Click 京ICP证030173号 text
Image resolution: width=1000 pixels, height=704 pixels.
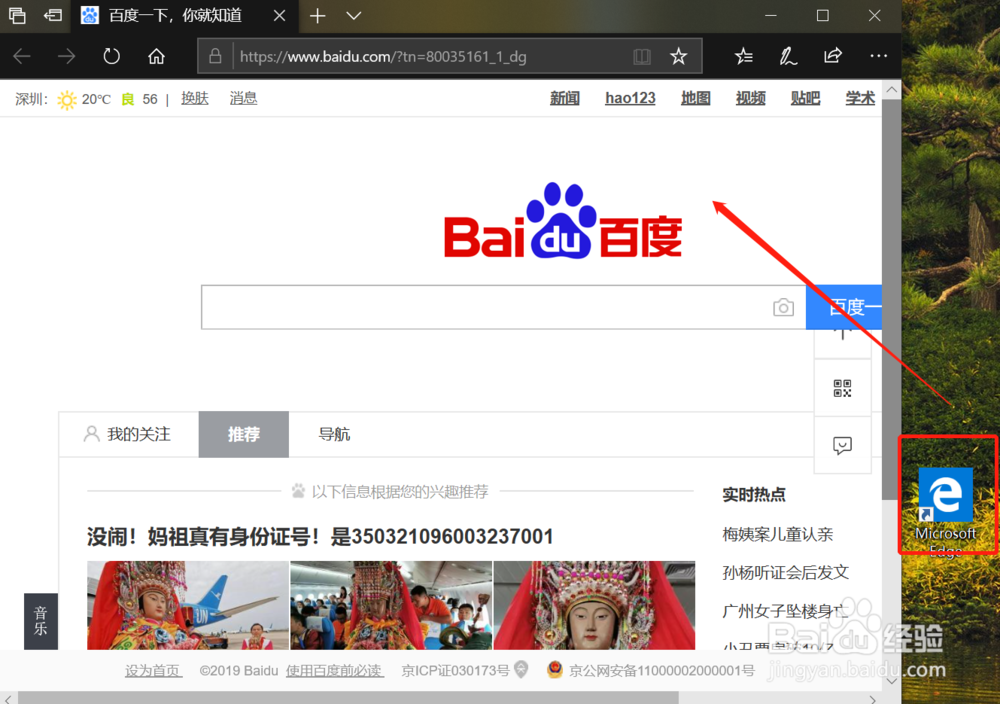pyautogui.click(x=455, y=671)
